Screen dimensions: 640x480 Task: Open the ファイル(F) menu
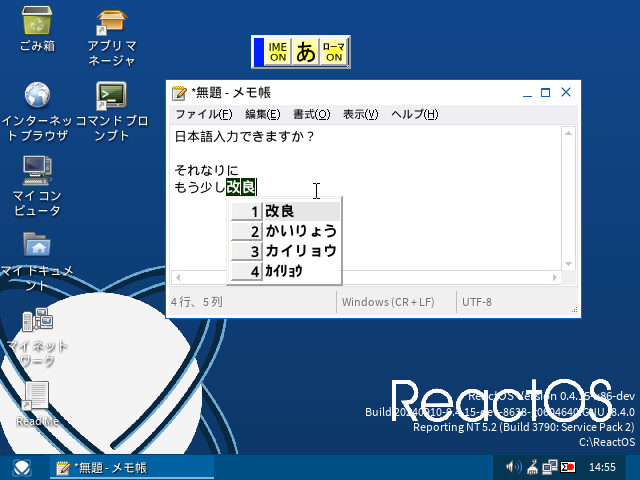pos(203,114)
